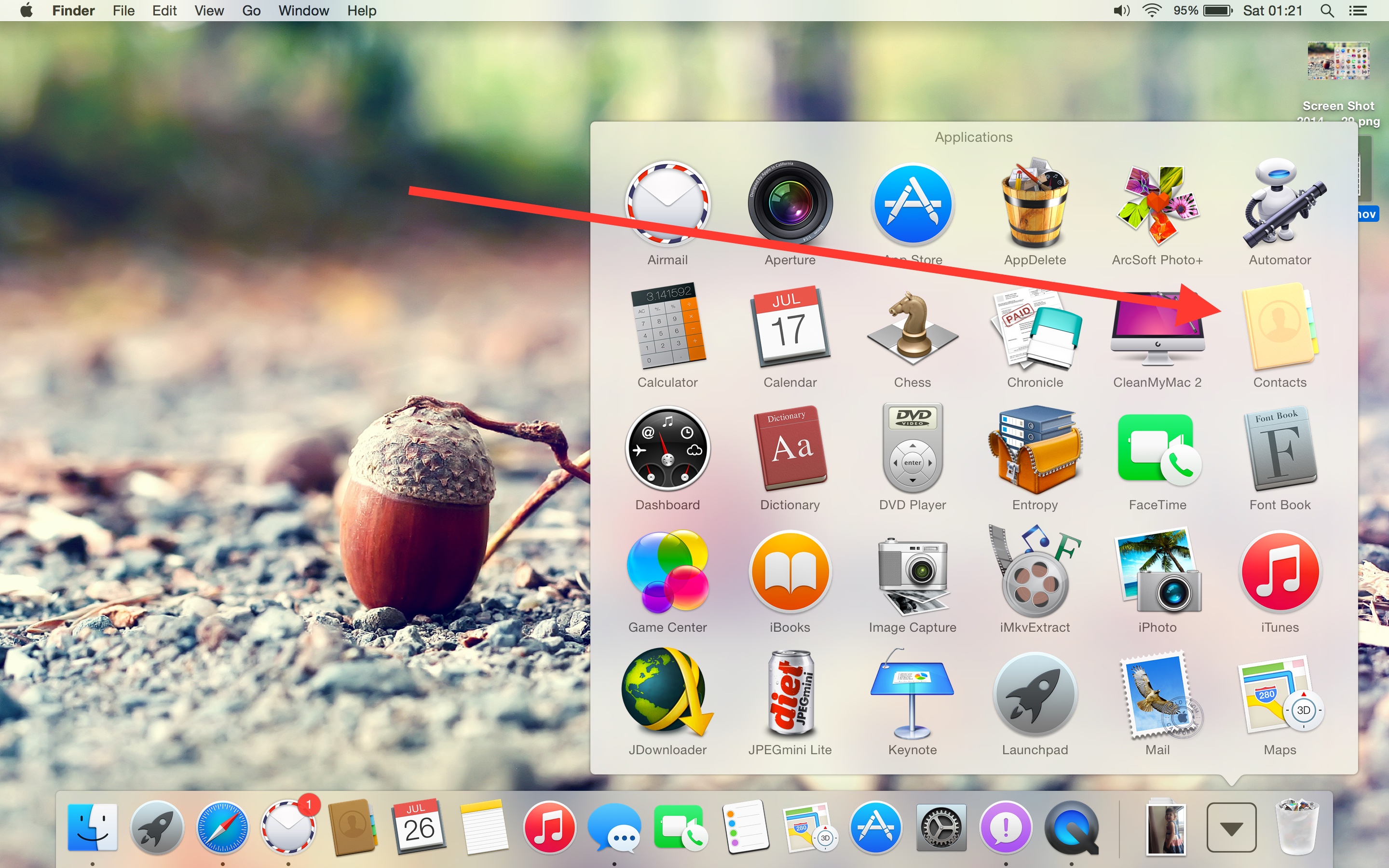Show battery status menu at 95%
1389x868 pixels.
coord(1203,10)
